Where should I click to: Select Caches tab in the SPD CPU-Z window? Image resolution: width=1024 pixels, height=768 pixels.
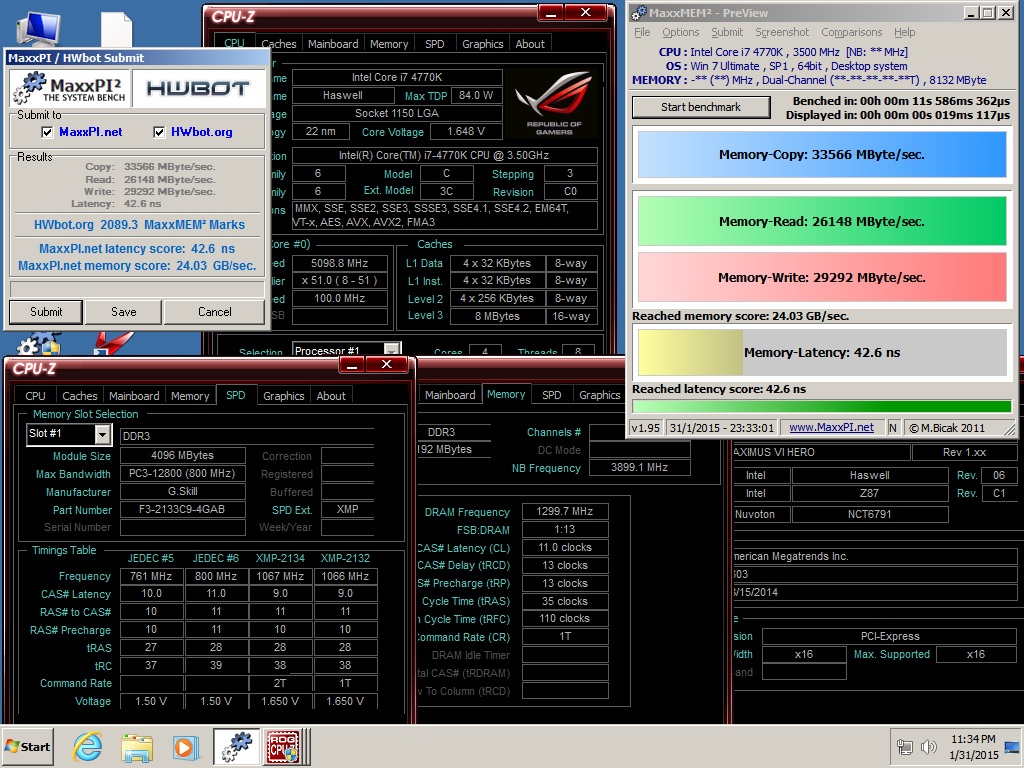(x=80, y=396)
